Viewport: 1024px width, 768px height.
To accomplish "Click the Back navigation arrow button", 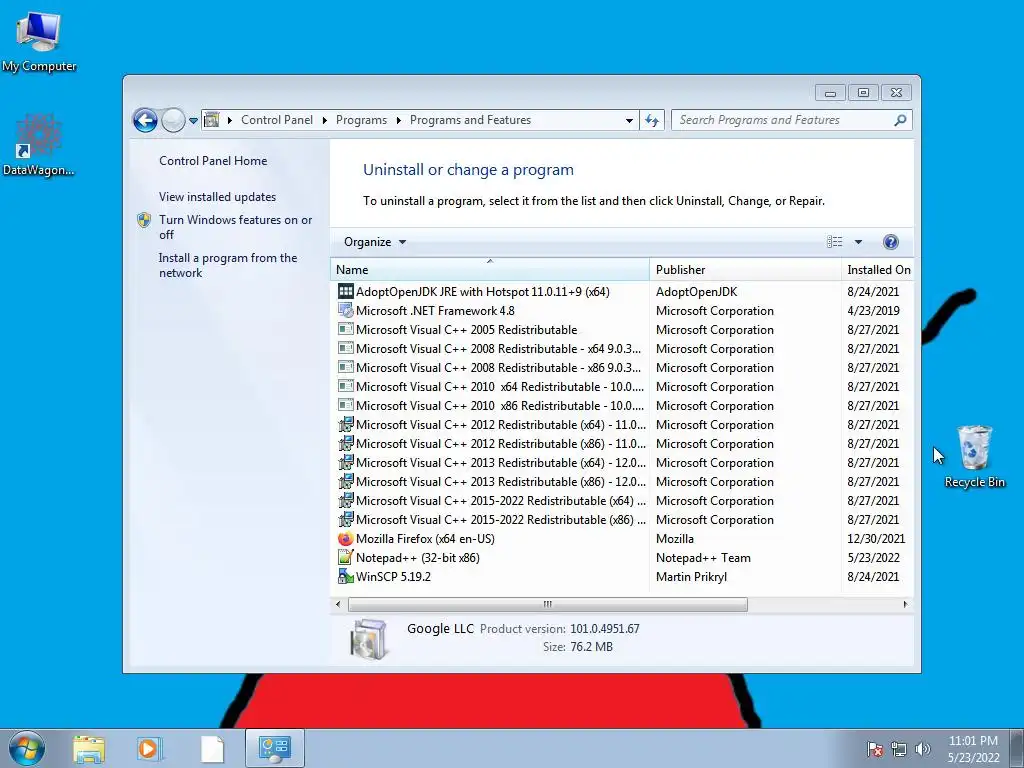I will pyautogui.click(x=145, y=120).
